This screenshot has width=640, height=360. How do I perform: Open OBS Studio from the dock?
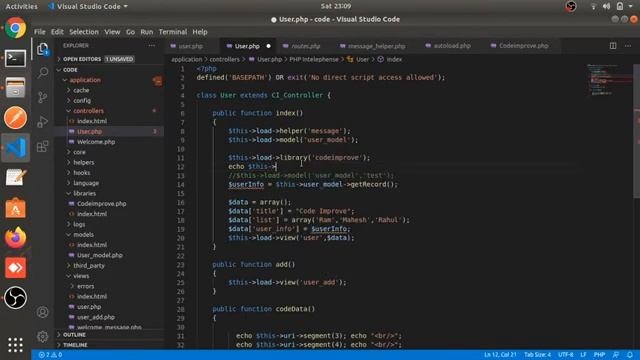point(16,298)
